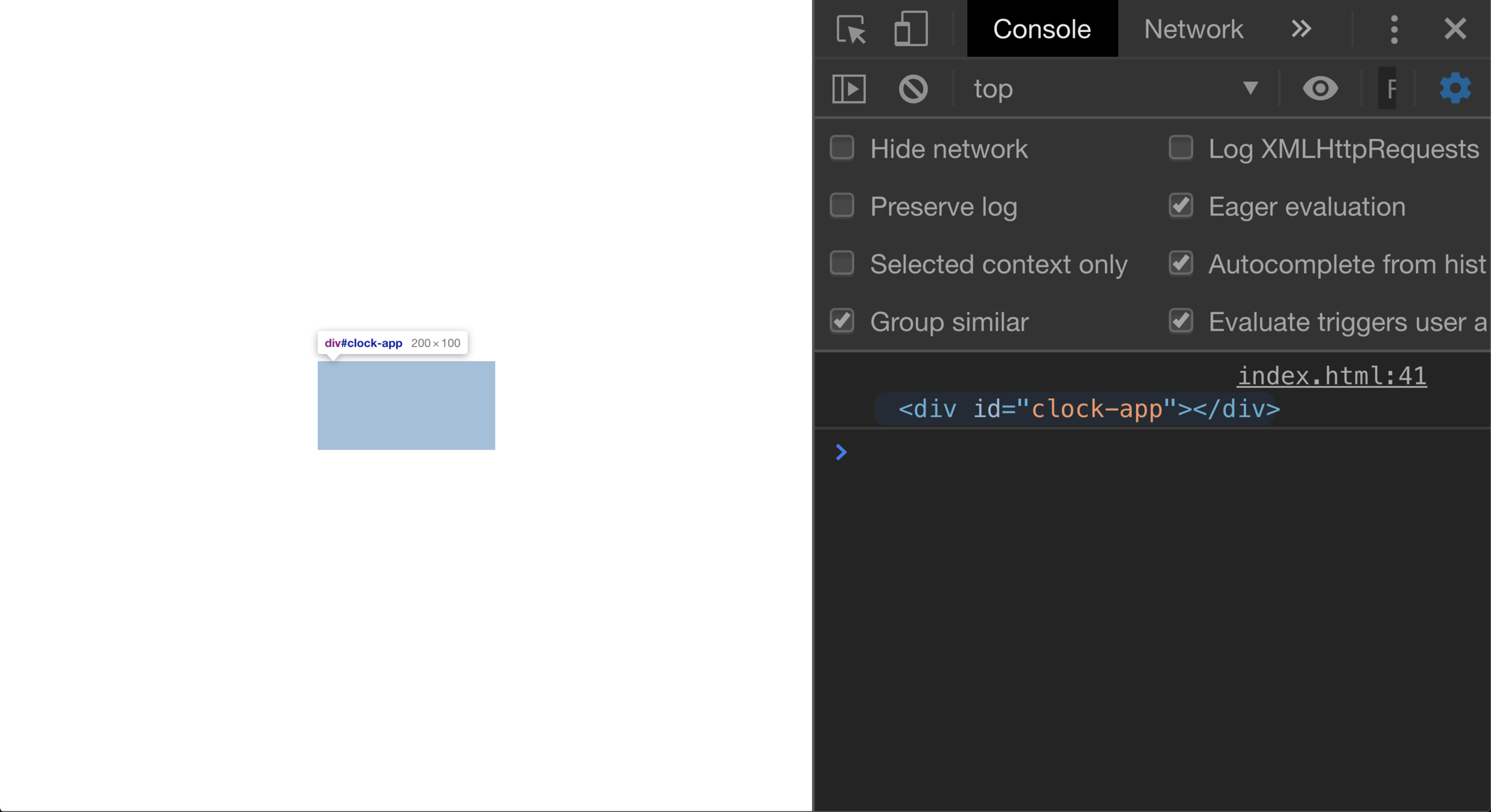Viewport: 1491px width, 812px height.
Task: Click the console prompt input area
Action: click(x=1143, y=452)
